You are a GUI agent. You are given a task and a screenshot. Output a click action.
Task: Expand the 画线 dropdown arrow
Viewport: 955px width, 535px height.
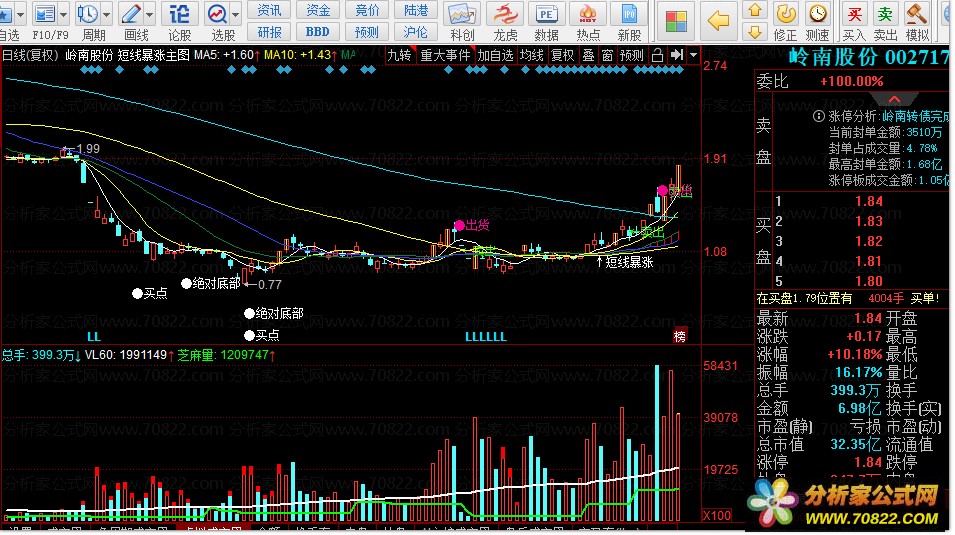point(149,14)
